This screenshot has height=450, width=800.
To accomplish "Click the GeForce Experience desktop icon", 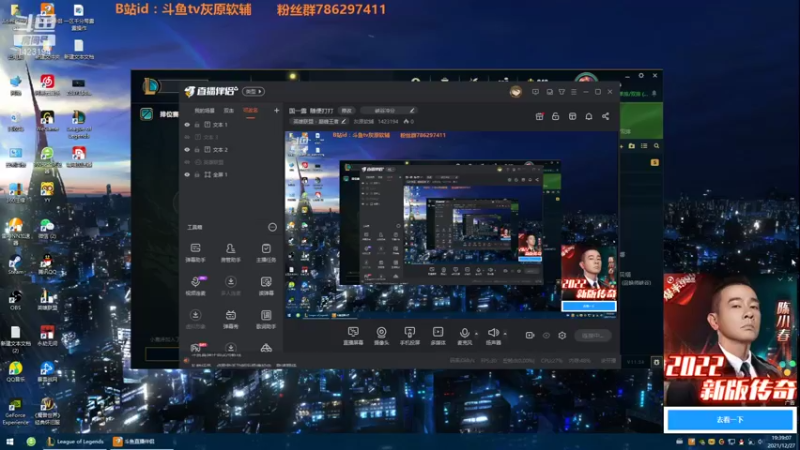I will (15, 411).
